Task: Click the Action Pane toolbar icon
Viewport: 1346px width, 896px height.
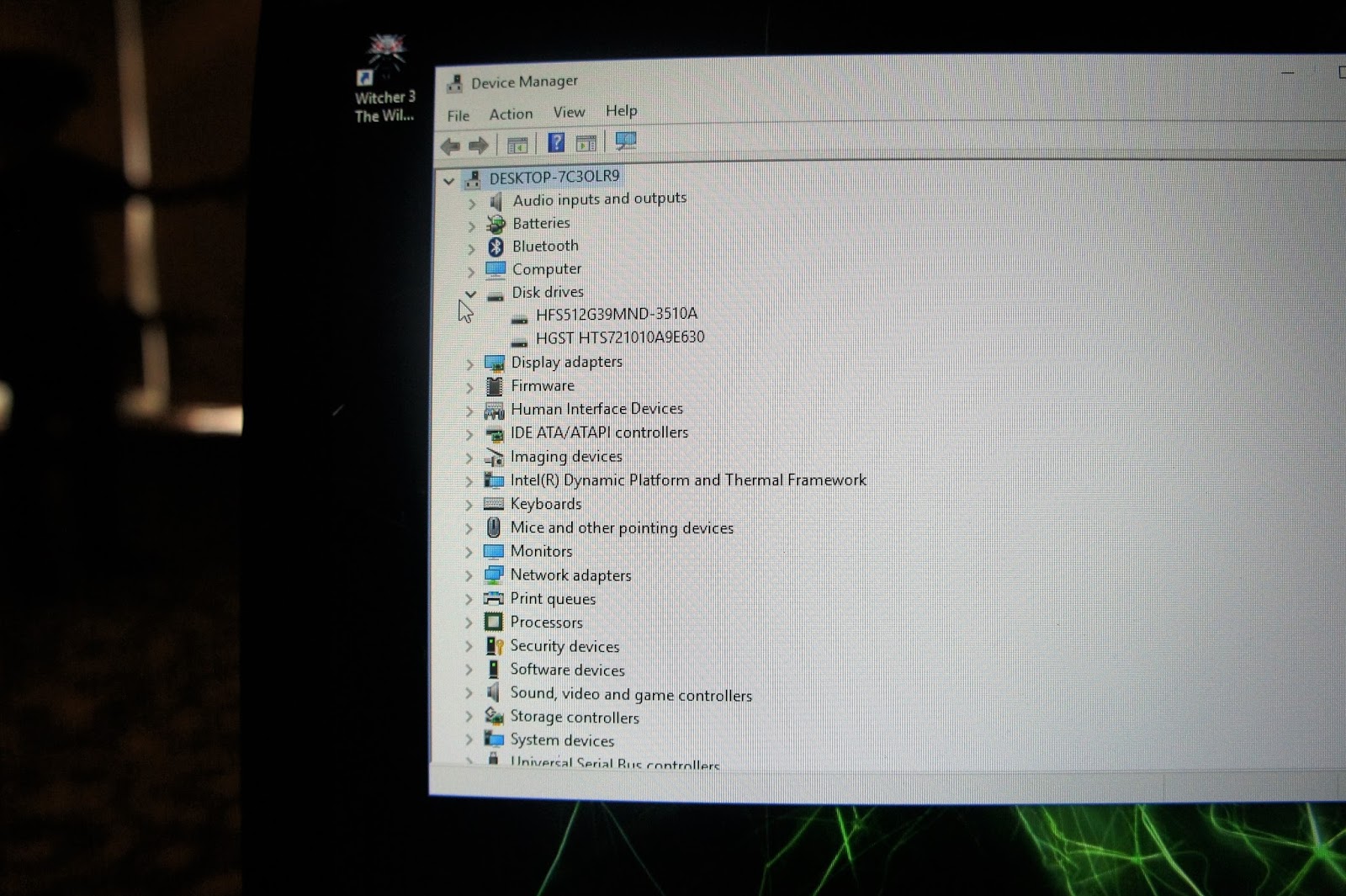Action: [x=586, y=143]
